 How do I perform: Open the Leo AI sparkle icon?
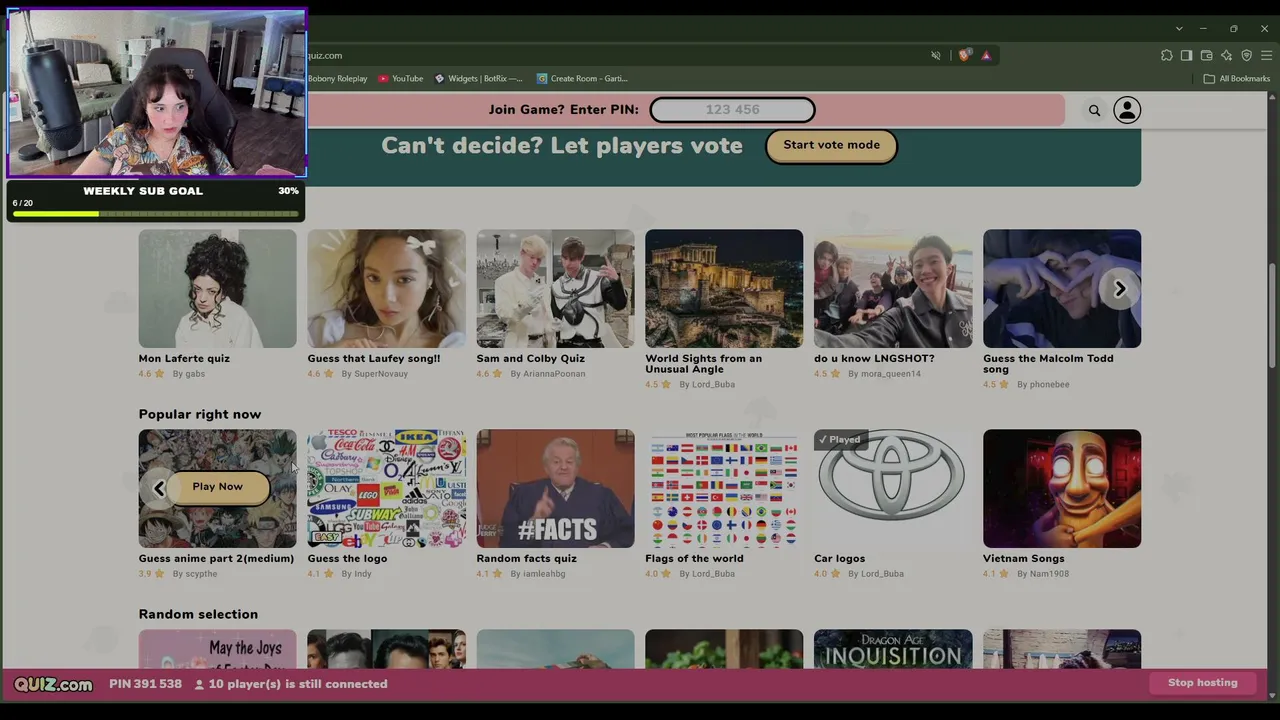coord(1226,56)
